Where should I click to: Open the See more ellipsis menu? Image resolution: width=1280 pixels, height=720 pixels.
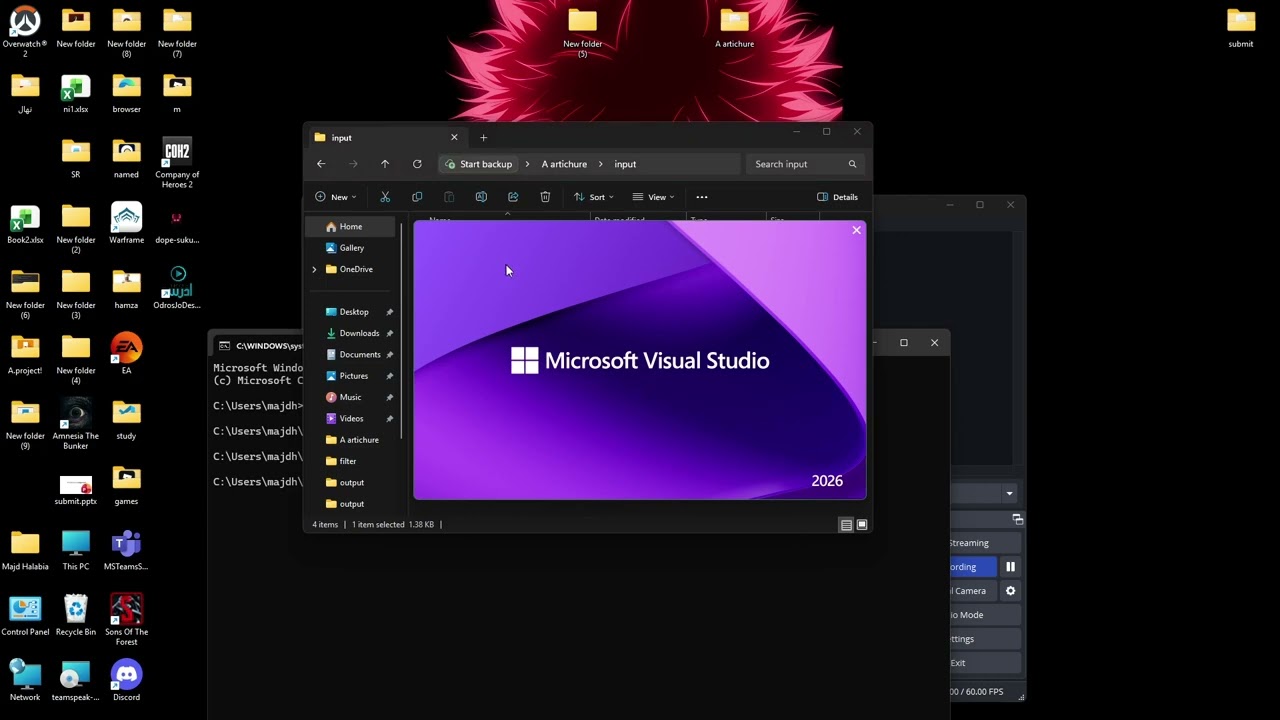coord(702,197)
